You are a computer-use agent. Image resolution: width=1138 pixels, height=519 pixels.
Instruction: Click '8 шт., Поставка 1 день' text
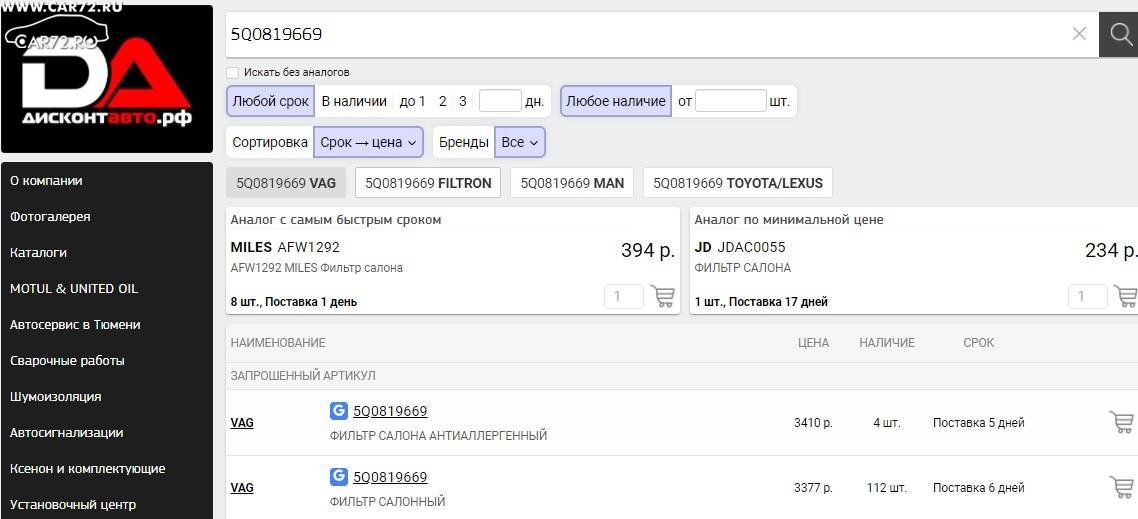click(294, 301)
